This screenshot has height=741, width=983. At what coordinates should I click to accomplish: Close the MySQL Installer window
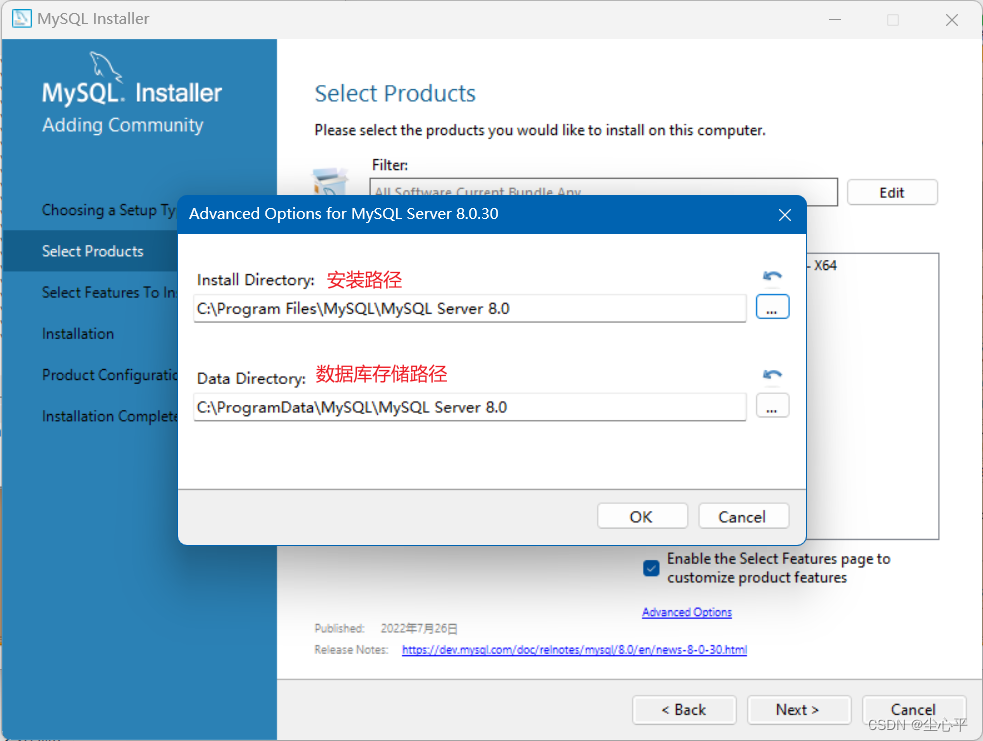pyautogui.click(x=952, y=19)
